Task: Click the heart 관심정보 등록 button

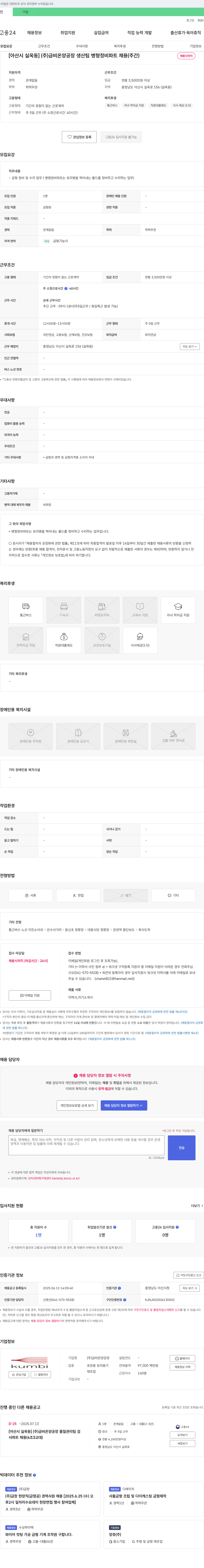Action: point(79,137)
